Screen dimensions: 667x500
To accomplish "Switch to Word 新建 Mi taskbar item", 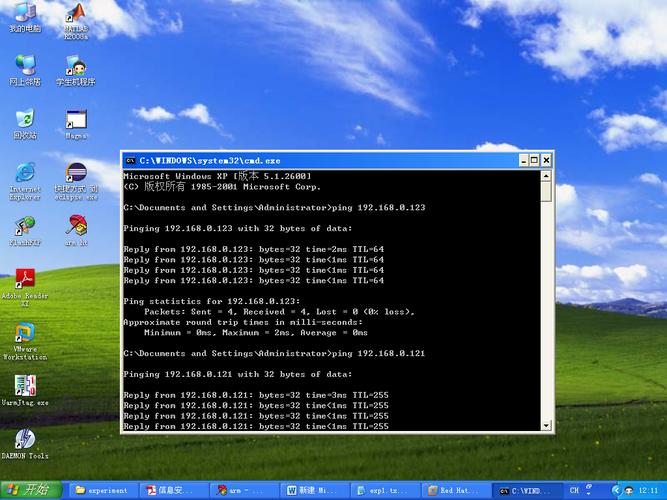I will click(x=315, y=490).
